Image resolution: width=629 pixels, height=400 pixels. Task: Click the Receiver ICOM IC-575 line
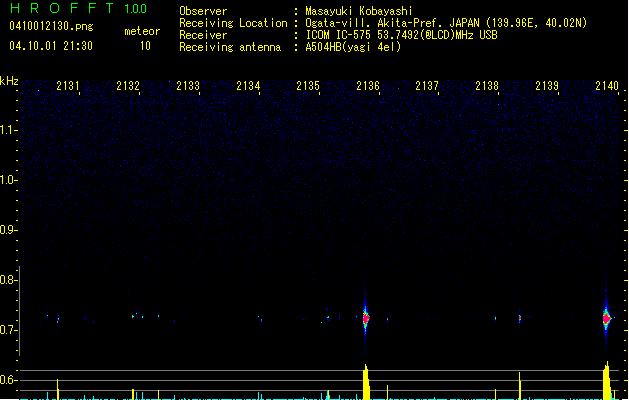(401, 35)
